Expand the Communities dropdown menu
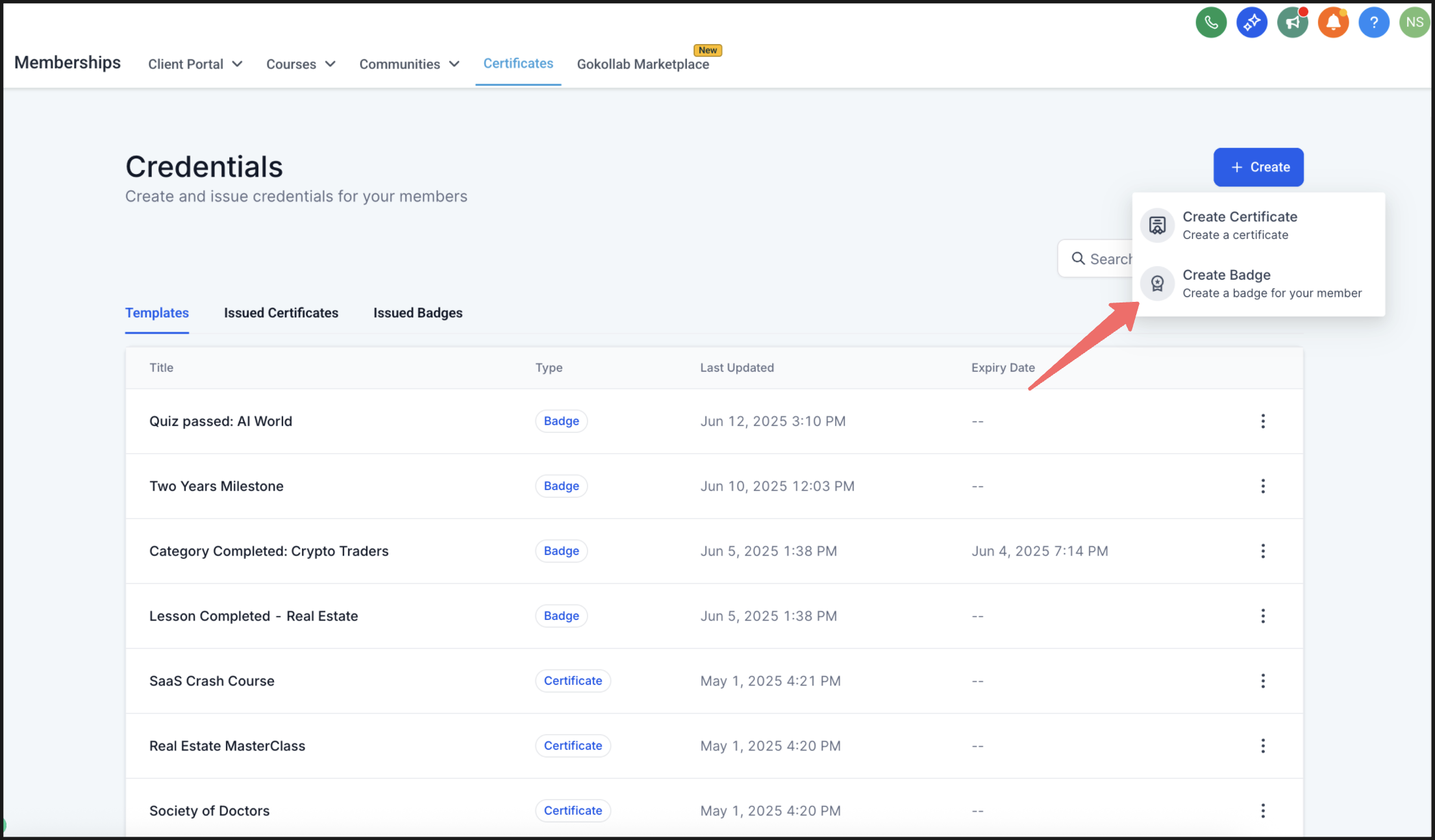This screenshot has width=1435, height=840. tap(409, 64)
